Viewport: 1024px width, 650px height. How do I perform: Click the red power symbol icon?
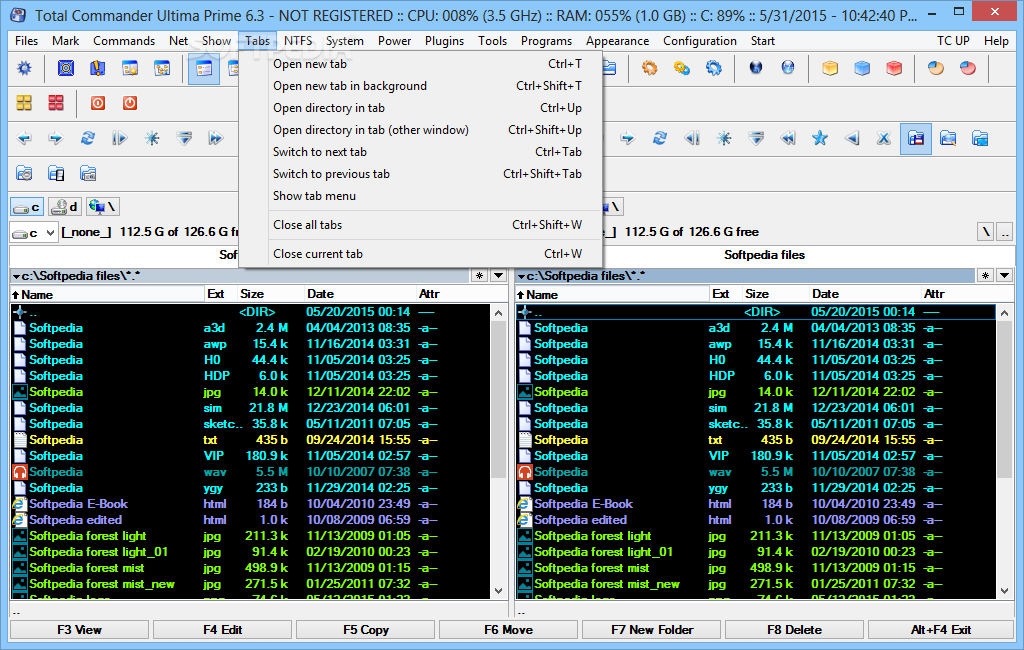pos(130,103)
